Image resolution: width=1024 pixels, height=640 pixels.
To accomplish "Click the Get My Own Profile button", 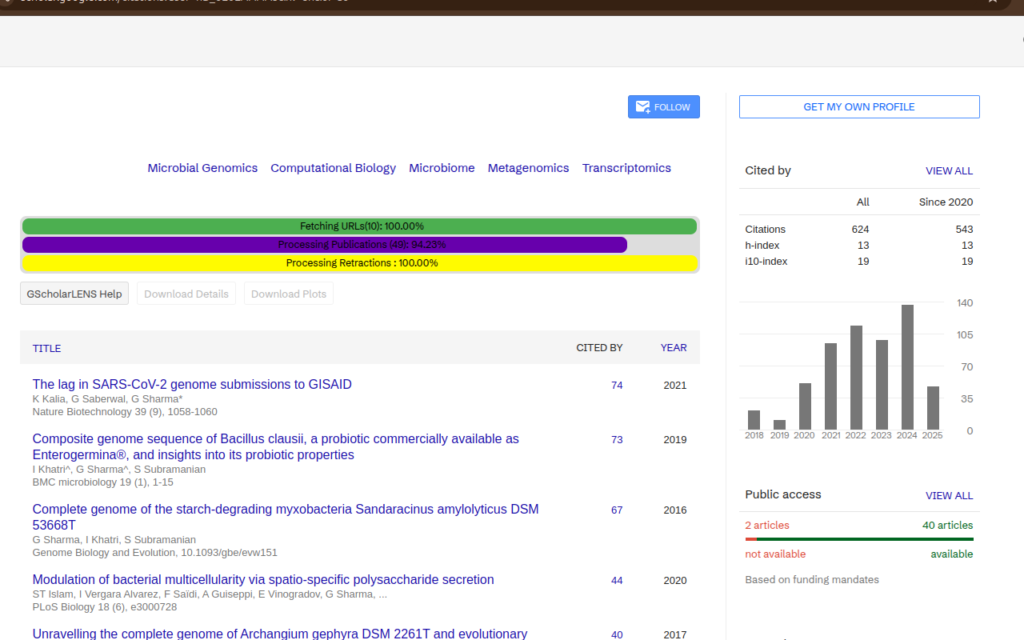I will coord(859,107).
